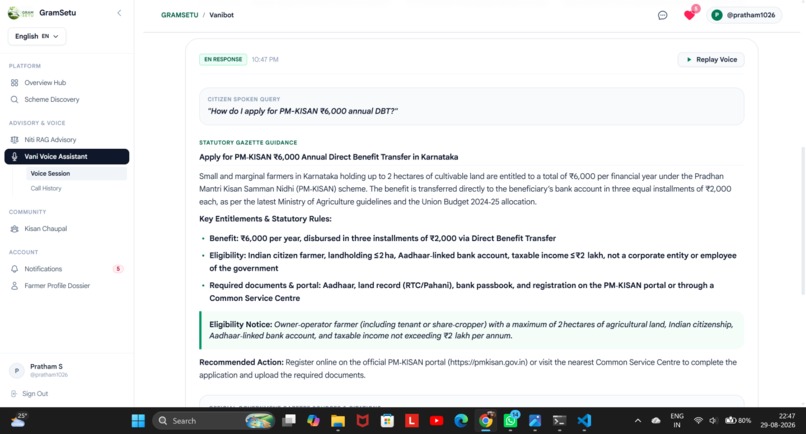Open the Photos app on taskbar

535,421
